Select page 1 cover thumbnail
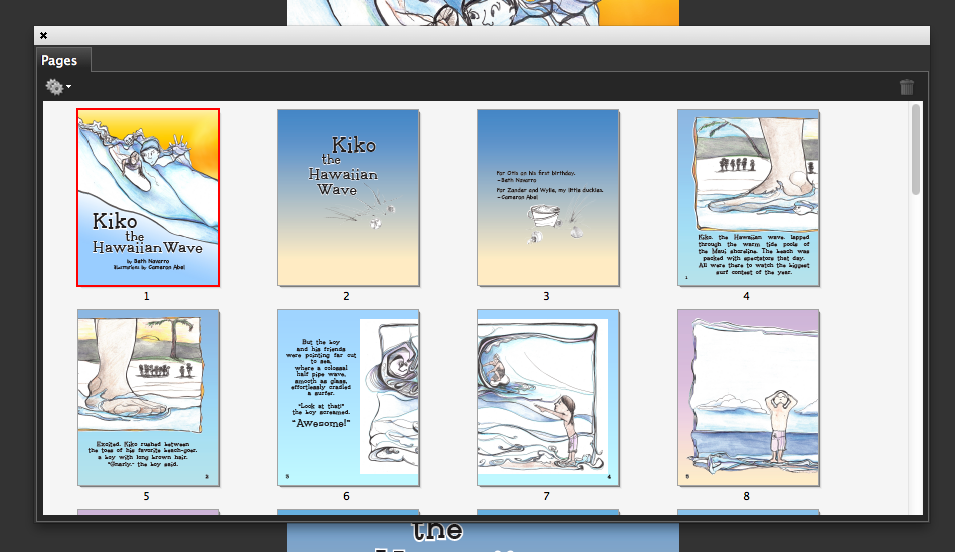This screenshot has width=955, height=552. point(148,197)
